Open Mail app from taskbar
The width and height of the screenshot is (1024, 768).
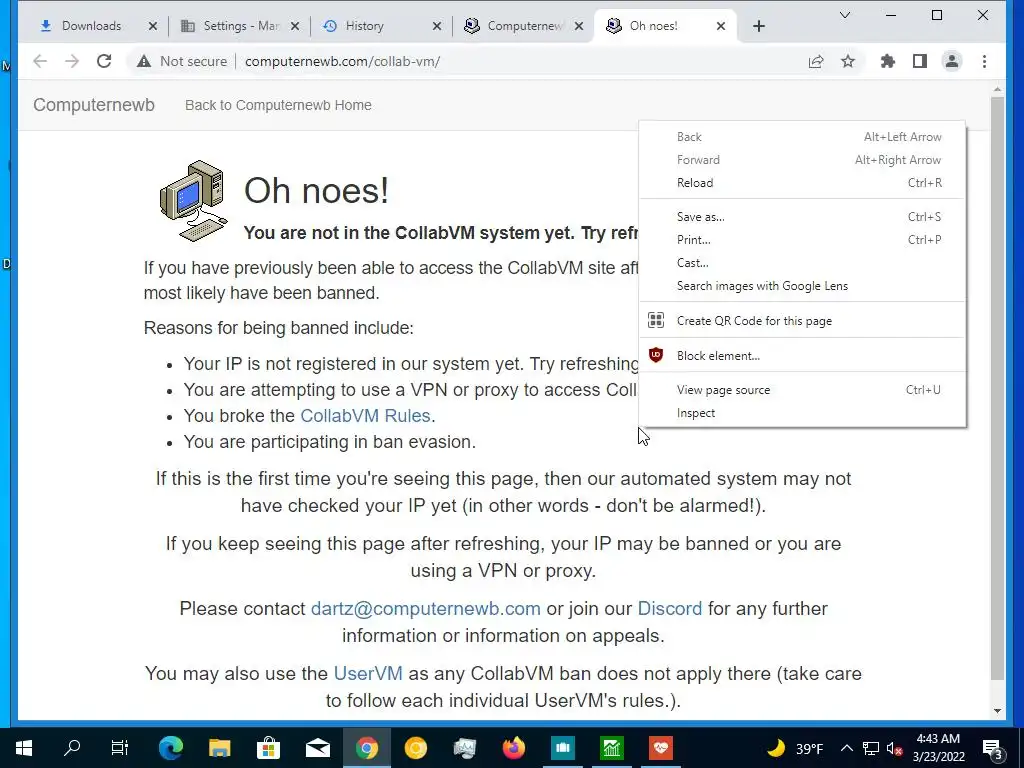(x=317, y=748)
